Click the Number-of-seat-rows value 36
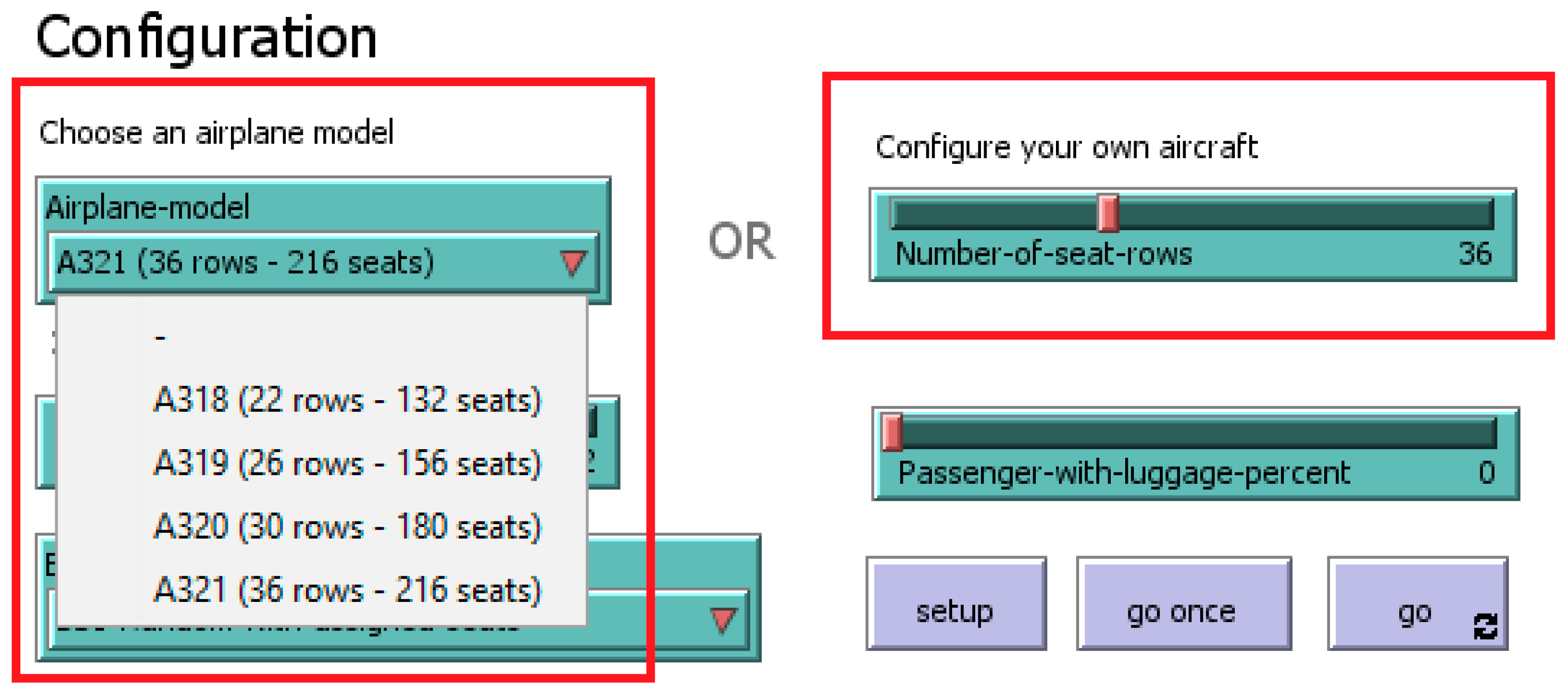 tap(1474, 254)
